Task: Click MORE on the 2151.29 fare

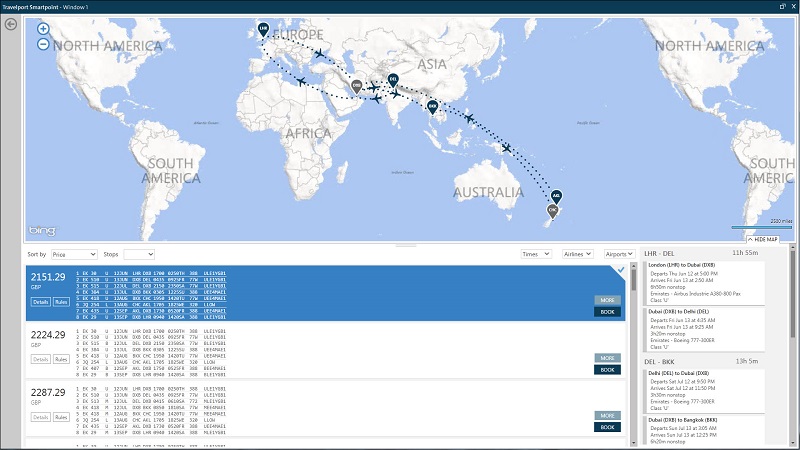Action: point(607,300)
